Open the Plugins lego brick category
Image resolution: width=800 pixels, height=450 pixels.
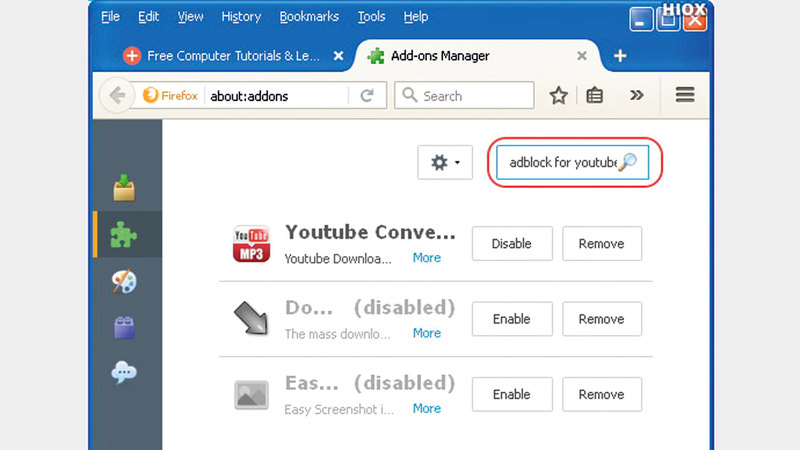[125, 327]
